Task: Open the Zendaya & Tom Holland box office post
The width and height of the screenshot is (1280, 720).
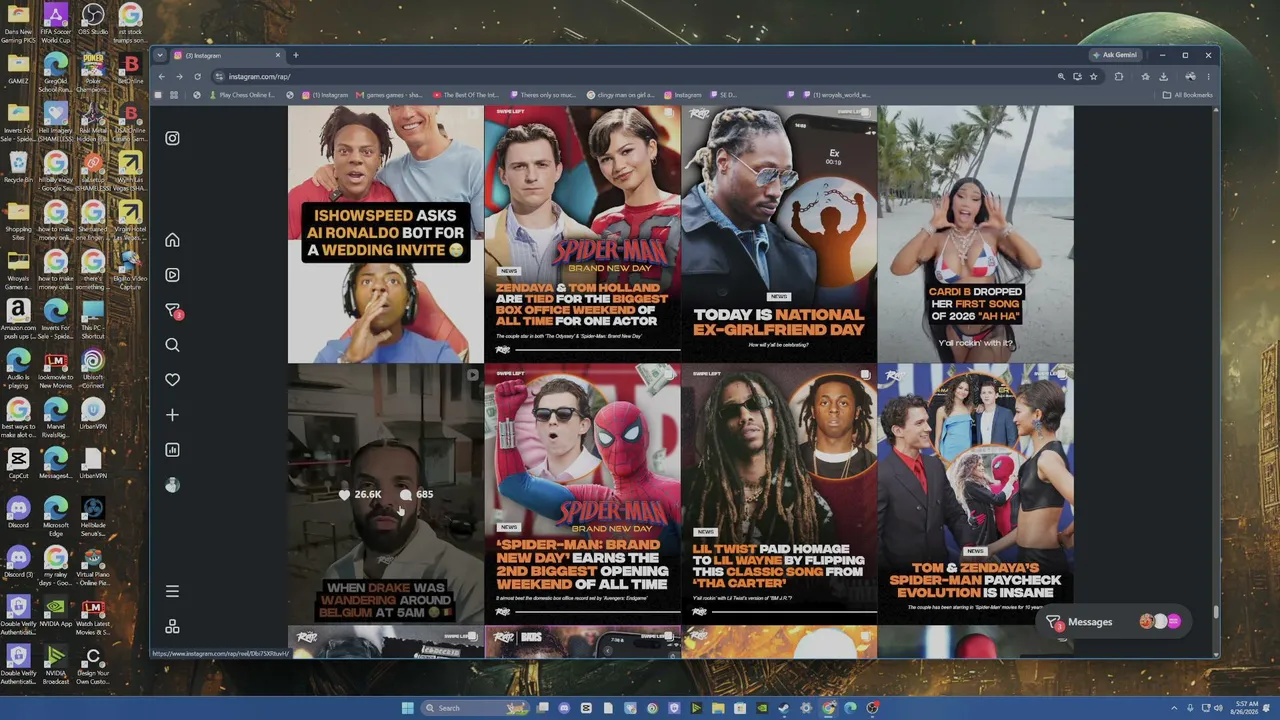Action: (x=582, y=234)
